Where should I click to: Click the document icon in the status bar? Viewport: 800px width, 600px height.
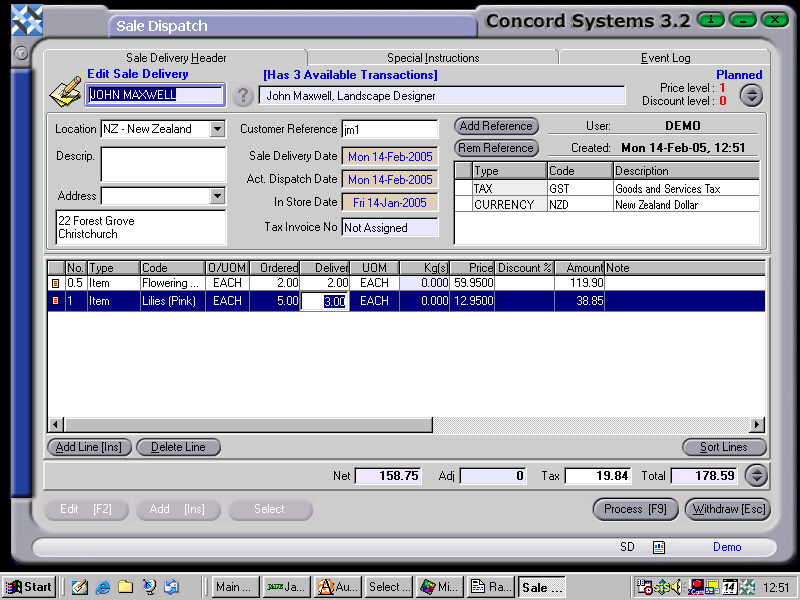point(658,547)
